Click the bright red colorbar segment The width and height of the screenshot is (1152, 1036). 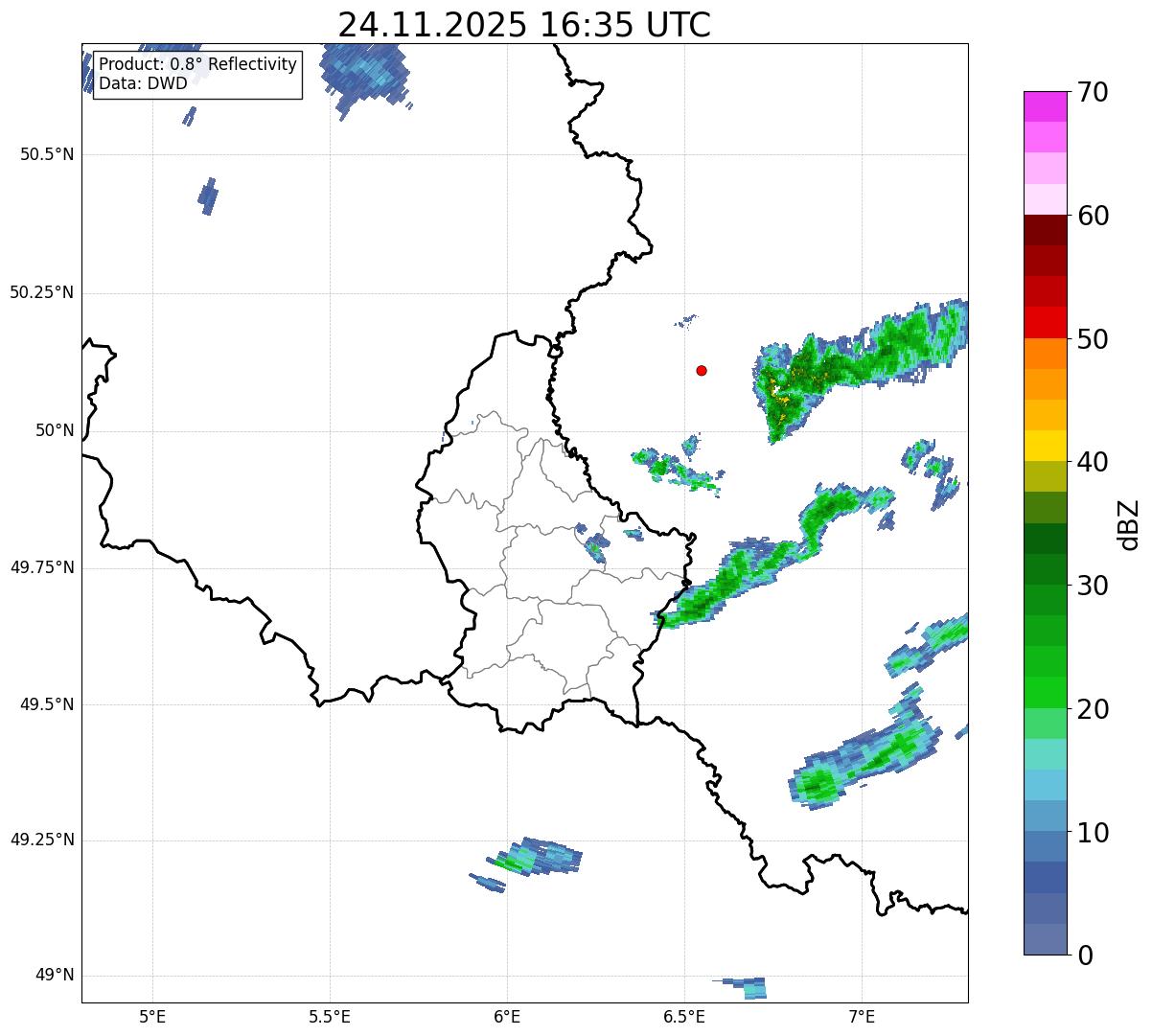(1046, 322)
